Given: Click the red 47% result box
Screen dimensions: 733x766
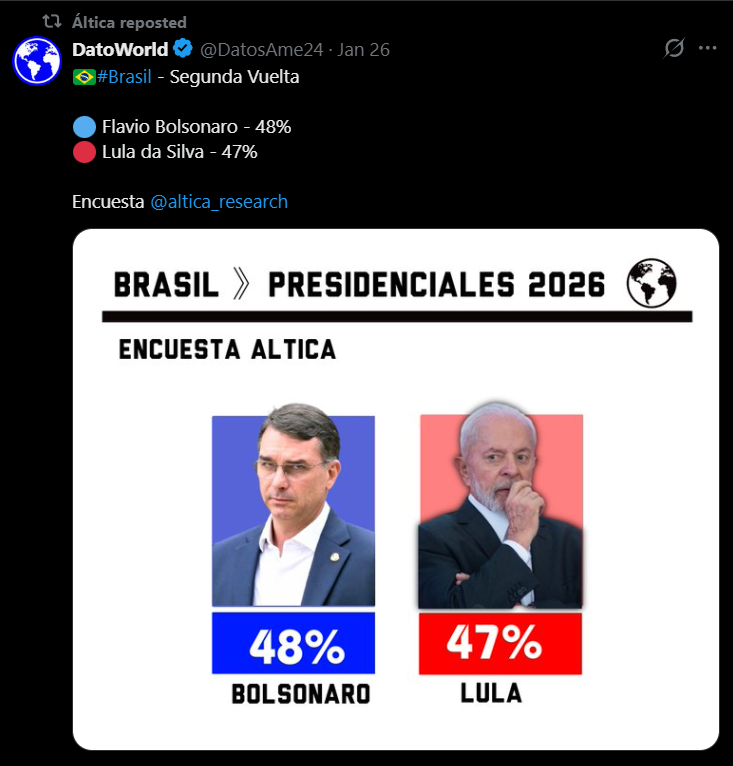Looking at the screenshot, I should tap(500, 643).
